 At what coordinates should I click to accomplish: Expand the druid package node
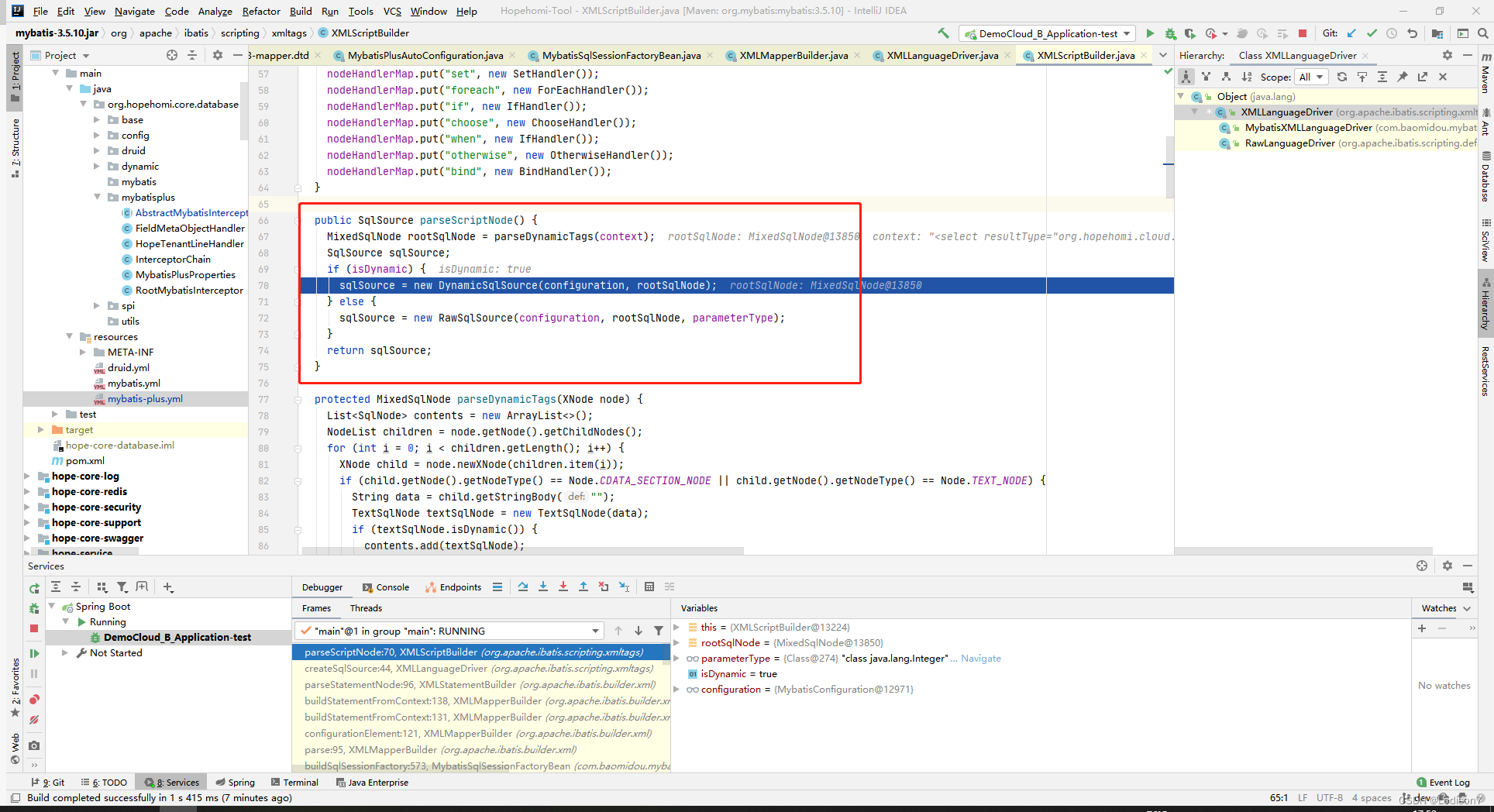pos(97,151)
